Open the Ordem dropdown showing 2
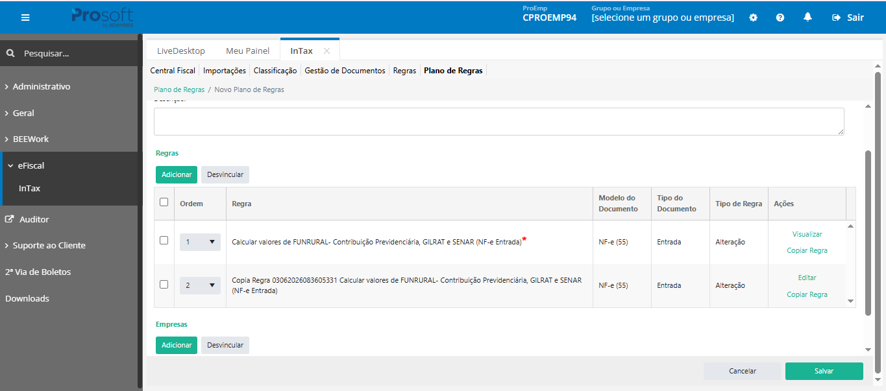This screenshot has width=886, height=391. (x=200, y=286)
